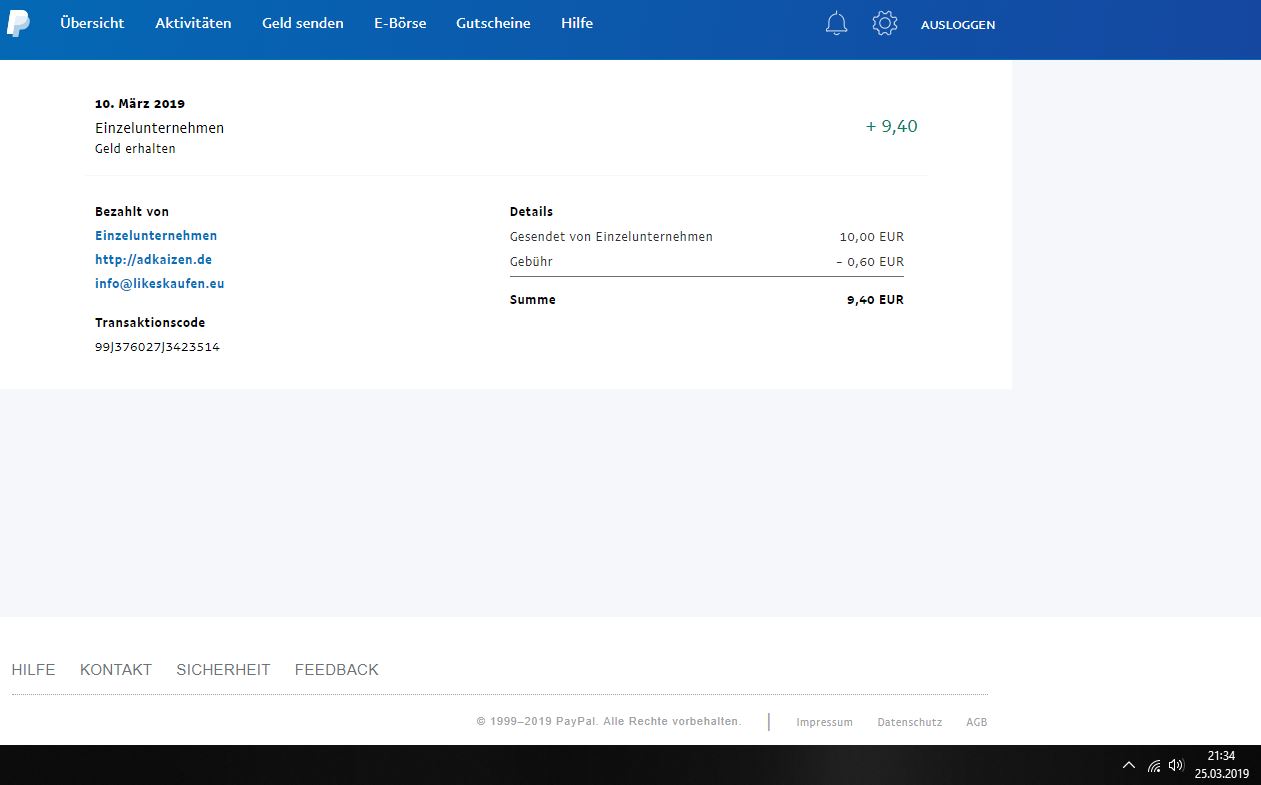The width and height of the screenshot is (1261, 785).
Task: Open the notifications bell icon
Action: [x=836, y=24]
